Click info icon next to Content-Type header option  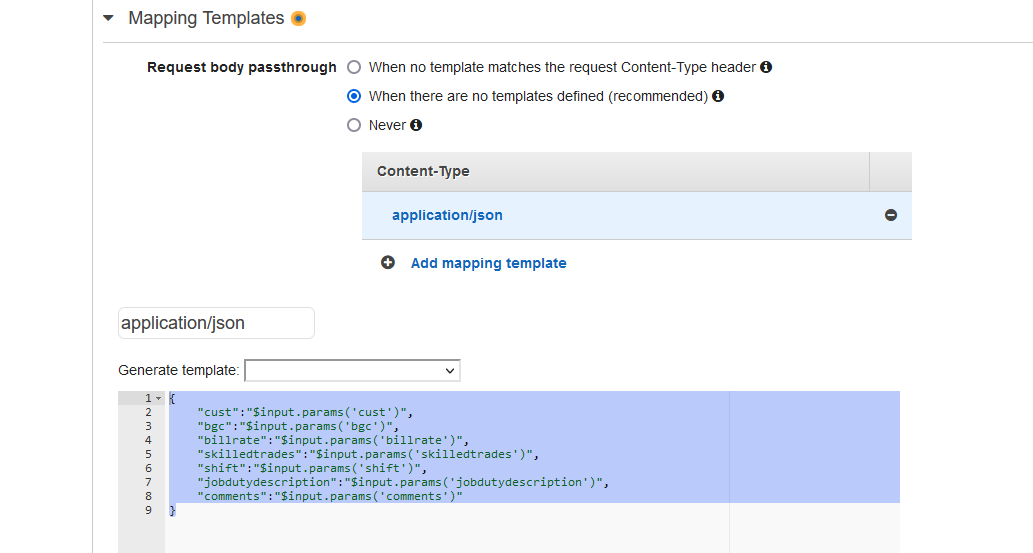click(x=766, y=68)
